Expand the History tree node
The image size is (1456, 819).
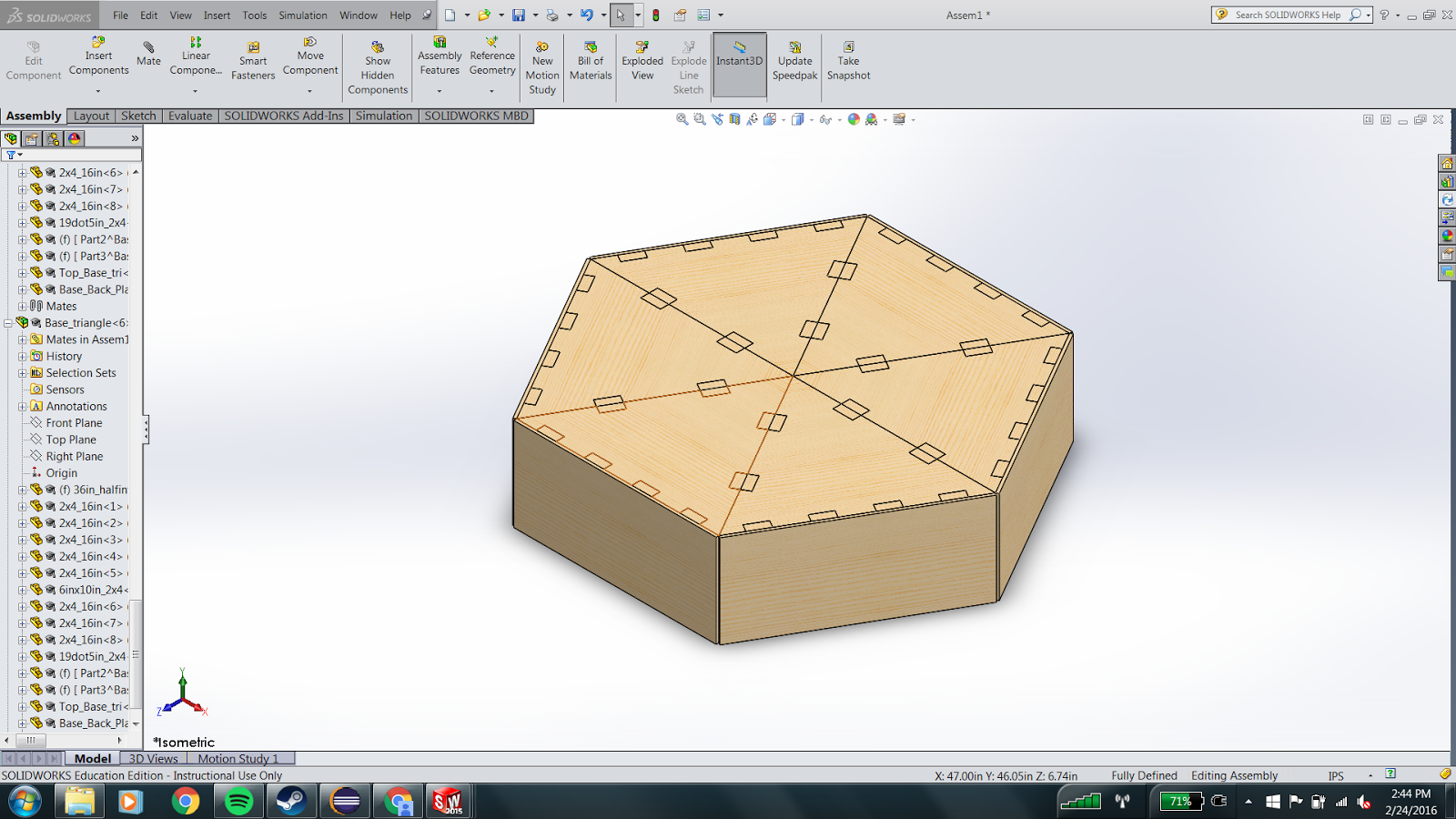(23, 356)
